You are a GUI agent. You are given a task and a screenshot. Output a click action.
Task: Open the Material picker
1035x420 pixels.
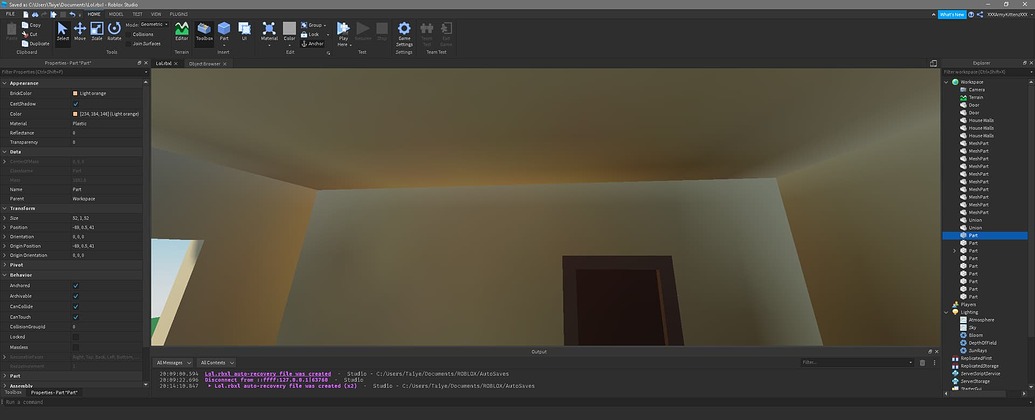pos(269,32)
